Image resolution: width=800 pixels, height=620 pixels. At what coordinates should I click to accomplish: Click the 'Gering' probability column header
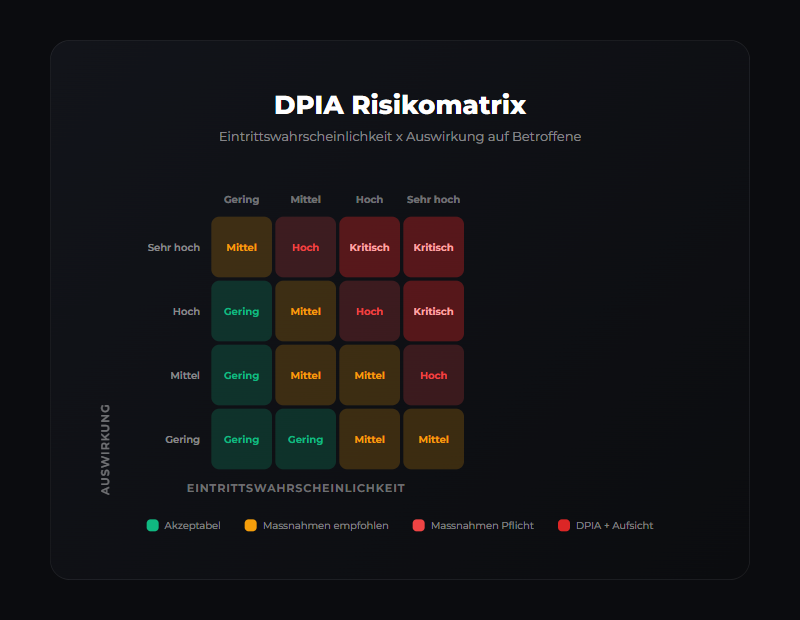241,199
